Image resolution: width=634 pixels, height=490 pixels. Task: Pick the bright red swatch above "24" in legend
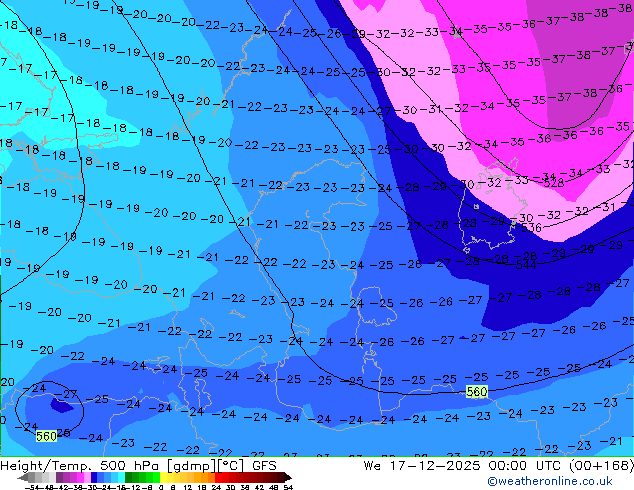point(218,478)
